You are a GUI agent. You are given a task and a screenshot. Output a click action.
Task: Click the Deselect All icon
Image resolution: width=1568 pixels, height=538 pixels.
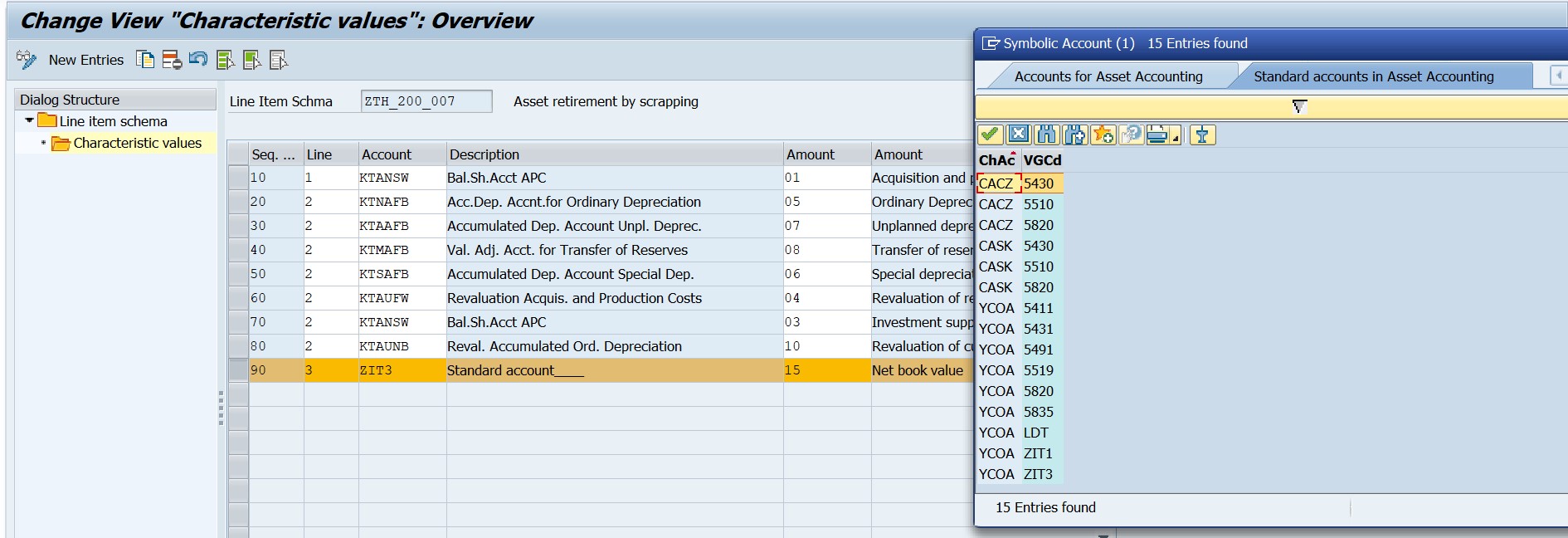[x=279, y=60]
